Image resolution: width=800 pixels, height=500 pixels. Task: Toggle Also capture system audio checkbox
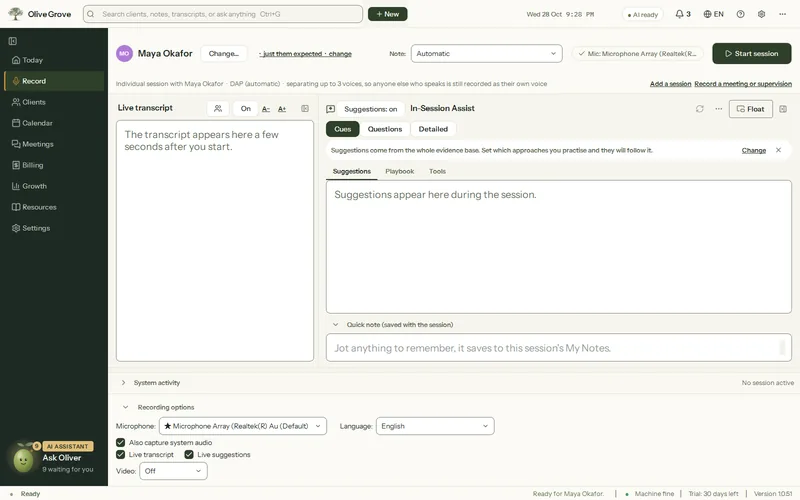(x=120, y=442)
